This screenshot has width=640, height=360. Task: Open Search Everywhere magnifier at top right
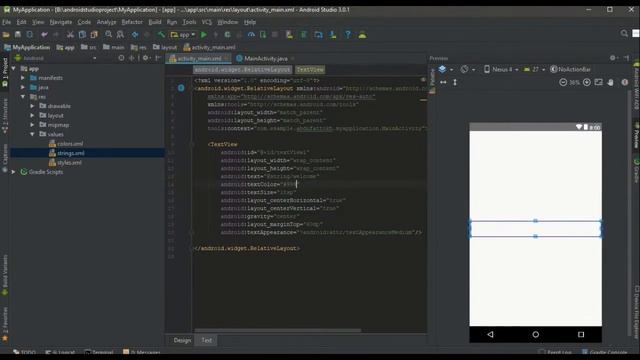[x=624, y=33]
